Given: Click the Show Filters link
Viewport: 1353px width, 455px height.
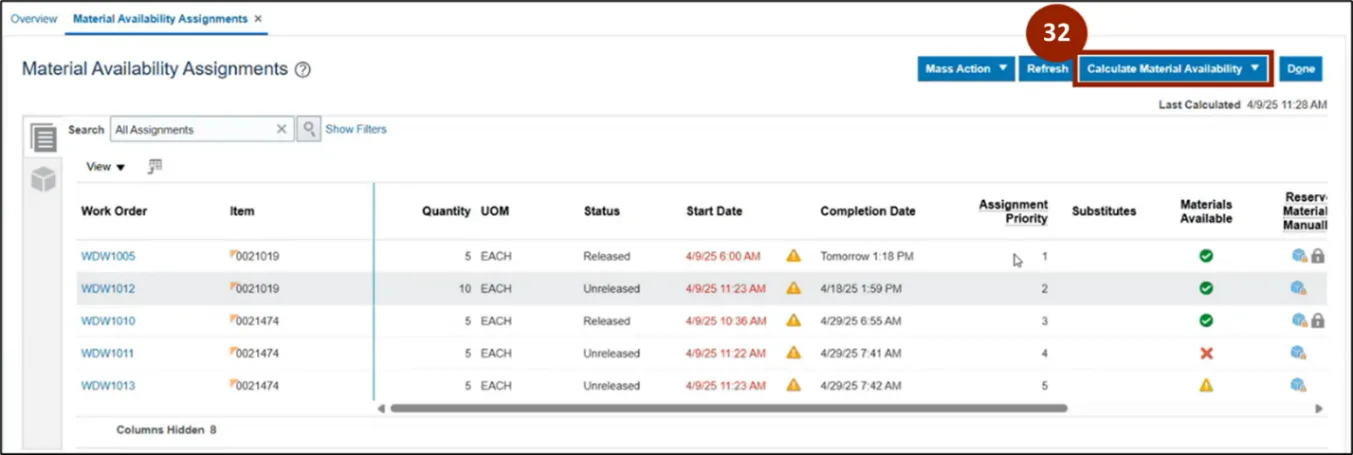Looking at the screenshot, I should coord(356,129).
